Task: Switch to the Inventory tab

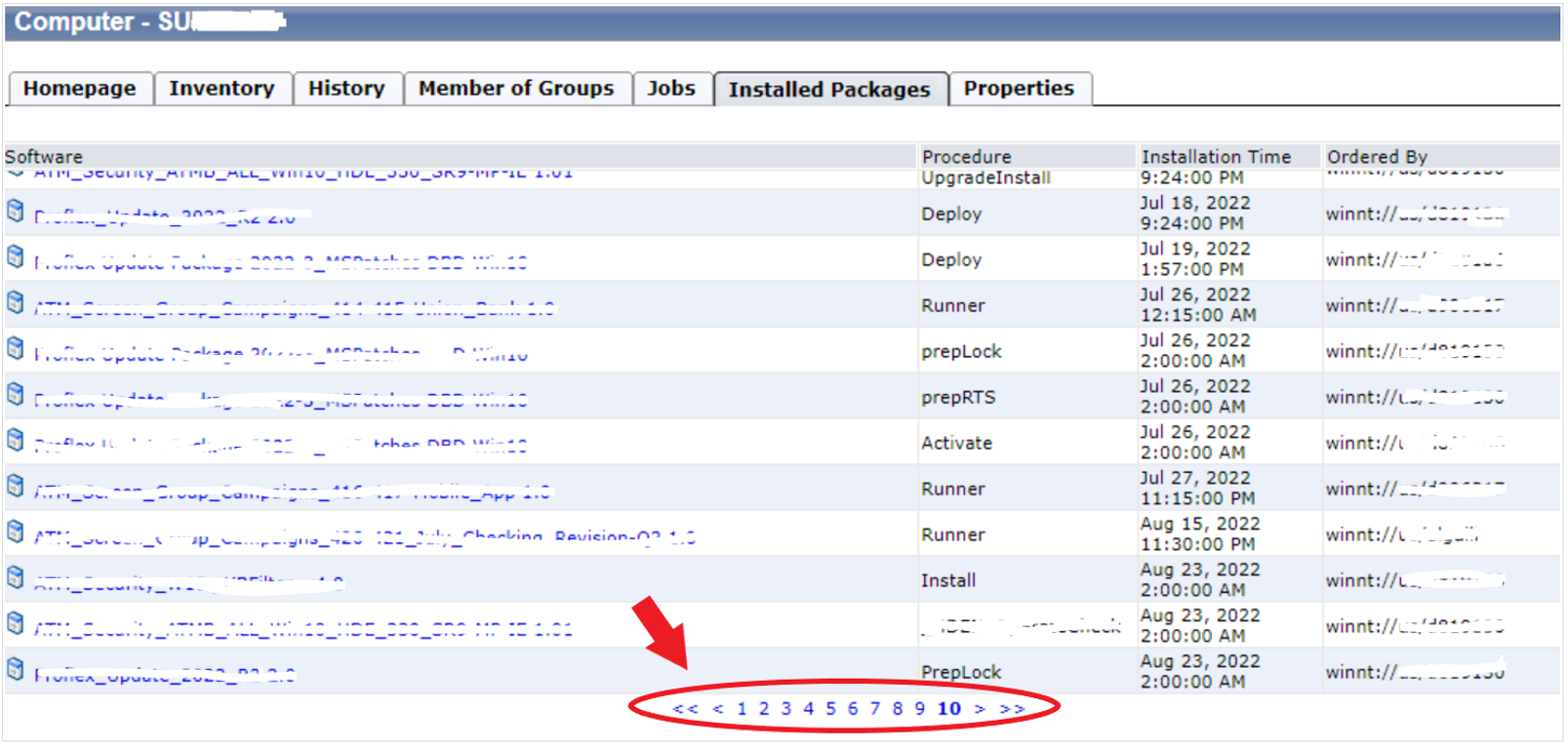Action: coord(221,89)
